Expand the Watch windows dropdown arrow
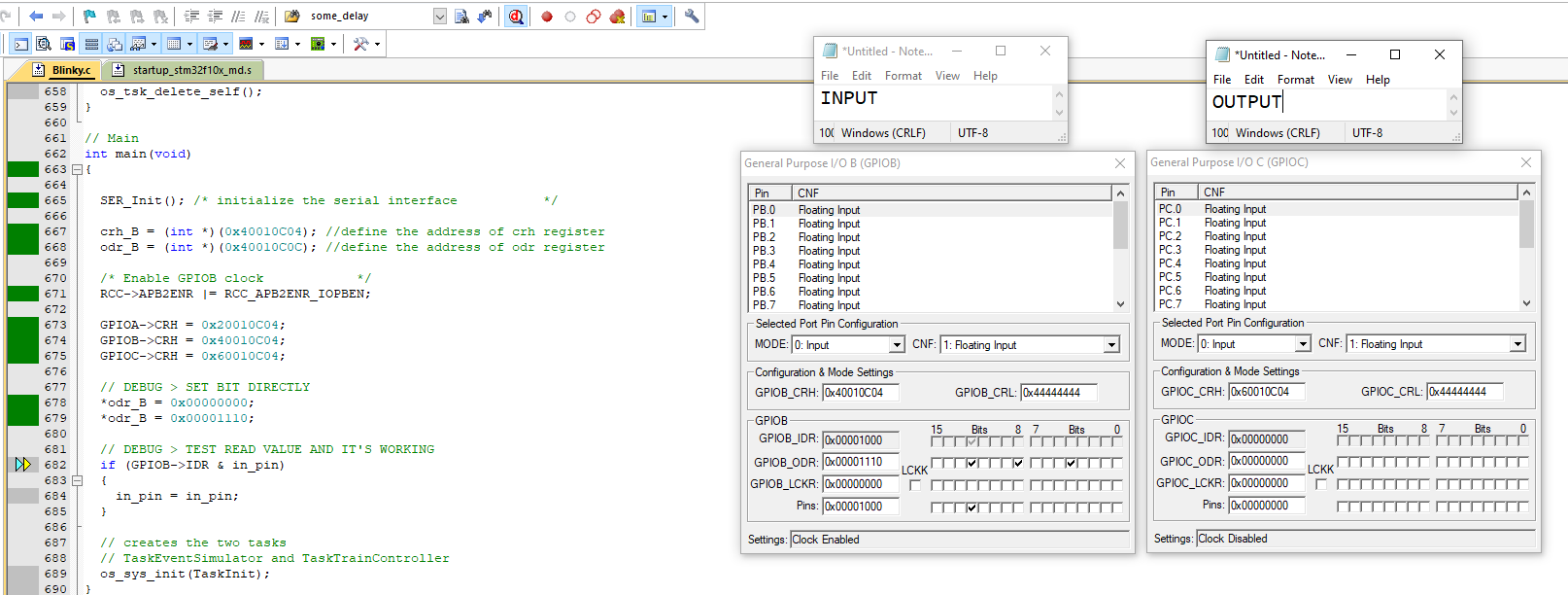 (x=153, y=44)
